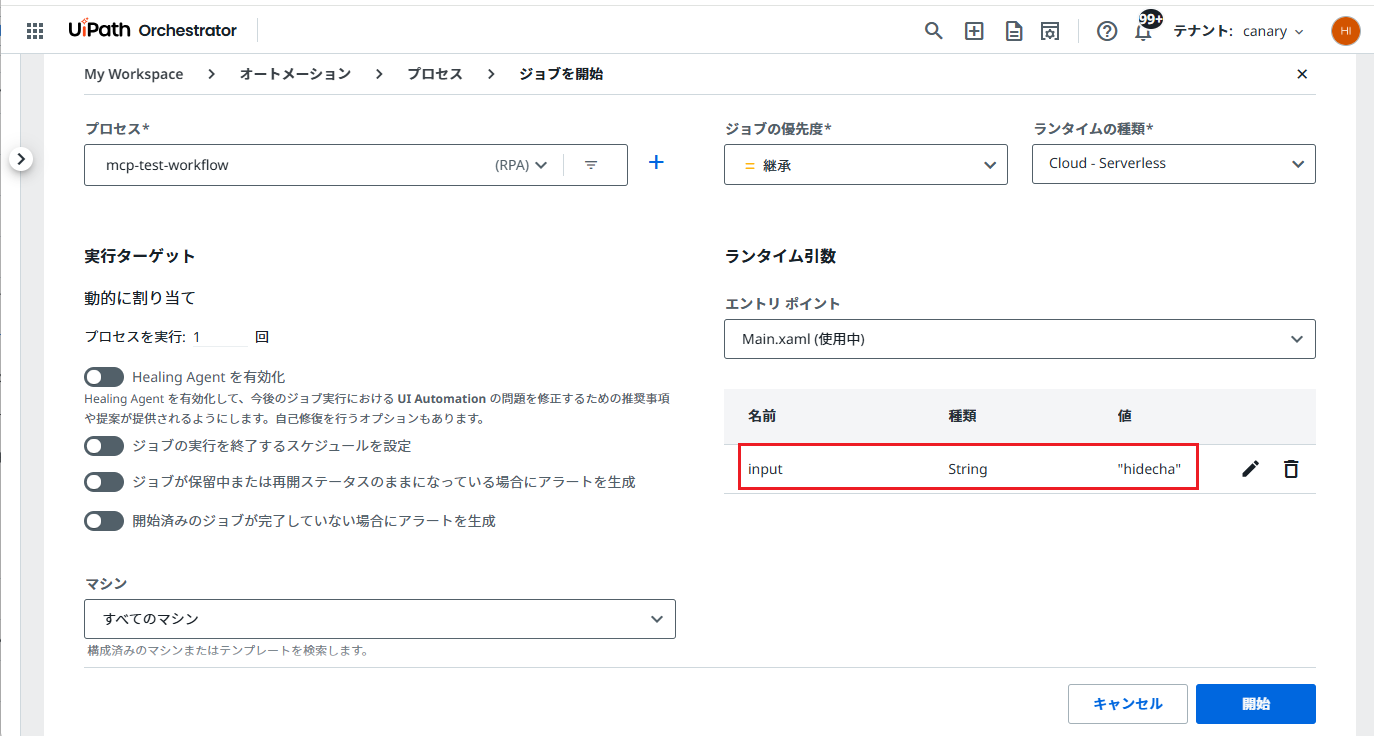The height and width of the screenshot is (736, 1374).
Task: Click the UiPath Orchestrator logo
Action: point(153,30)
